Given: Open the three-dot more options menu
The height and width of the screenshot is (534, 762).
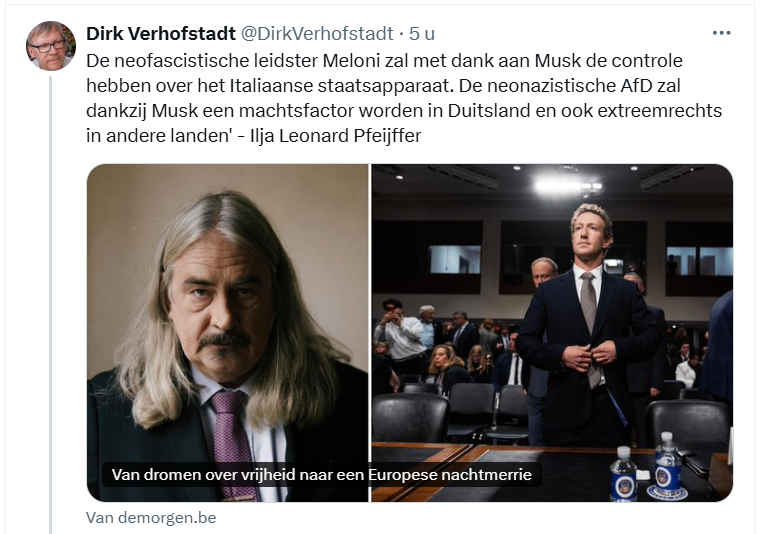Looking at the screenshot, I should pos(721,33).
